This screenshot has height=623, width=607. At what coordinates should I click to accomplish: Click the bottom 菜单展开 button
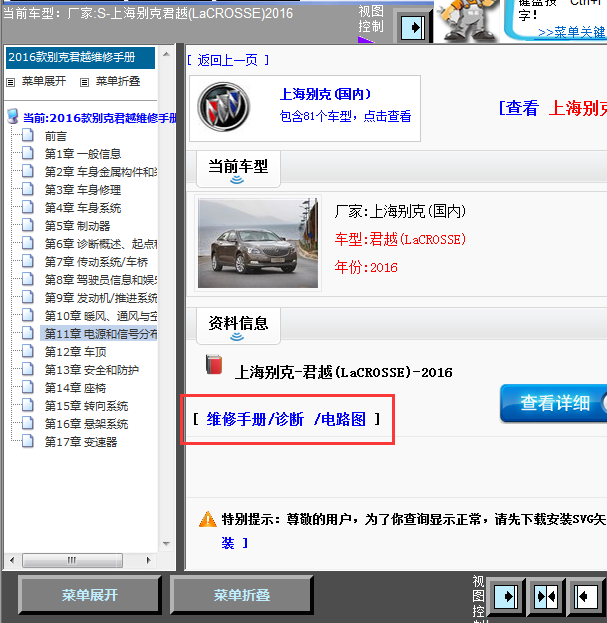(x=90, y=595)
